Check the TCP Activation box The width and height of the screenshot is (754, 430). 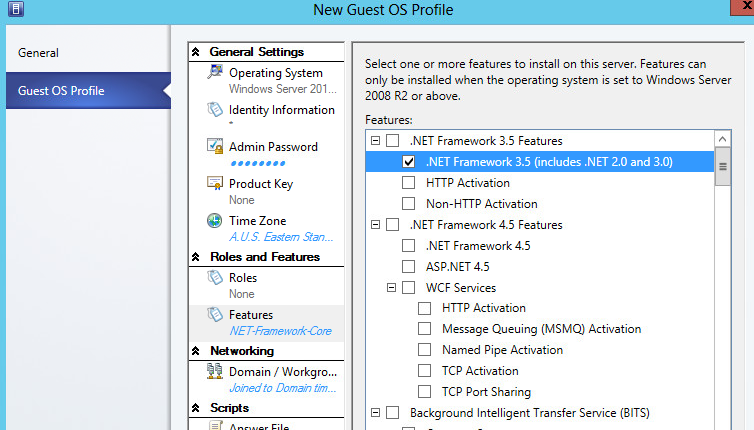pos(424,370)
